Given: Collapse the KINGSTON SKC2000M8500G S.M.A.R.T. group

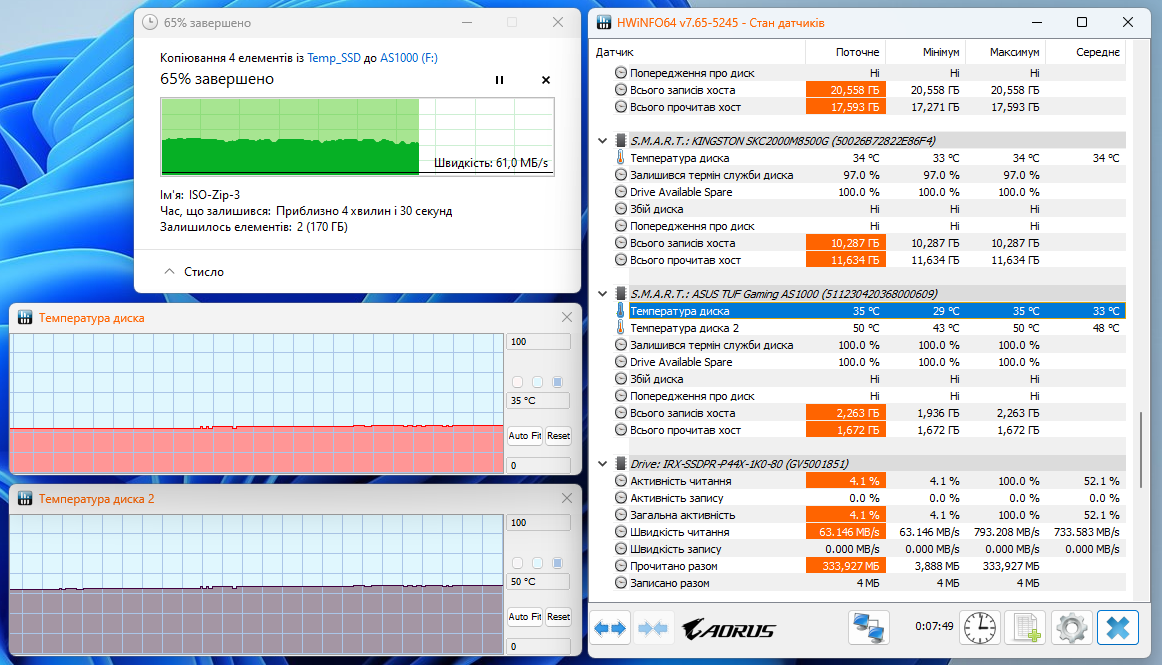Looking at the screenshot, I should (x=602, y=140).
